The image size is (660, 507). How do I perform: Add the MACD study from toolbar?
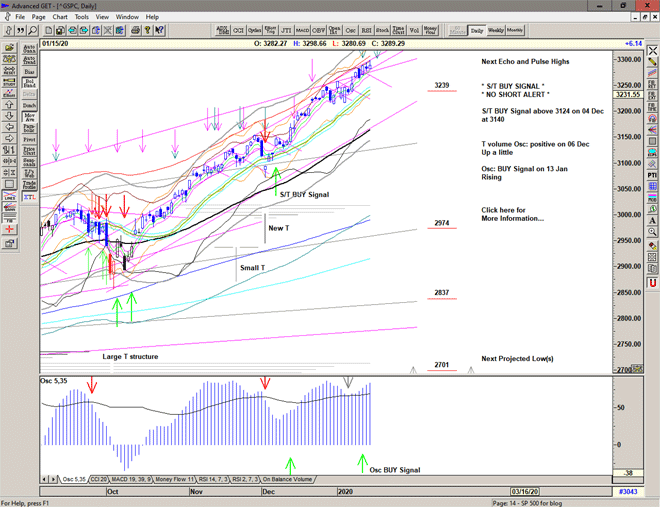click(302, 30)
